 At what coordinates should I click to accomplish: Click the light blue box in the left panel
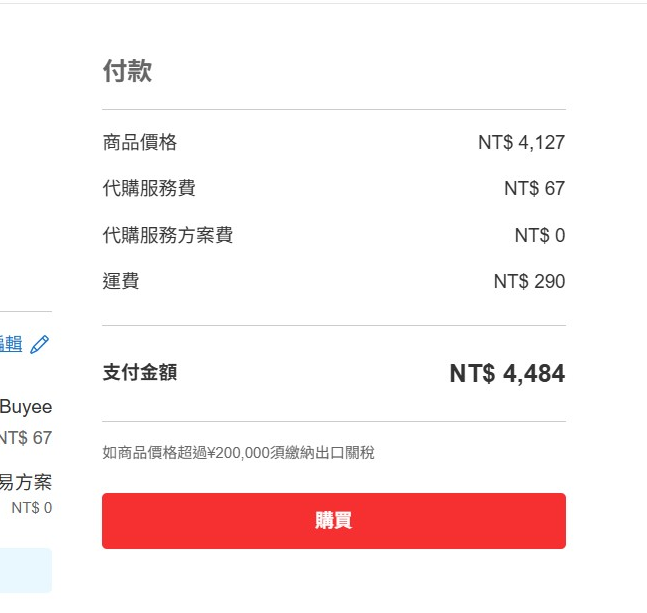(26, 571)
